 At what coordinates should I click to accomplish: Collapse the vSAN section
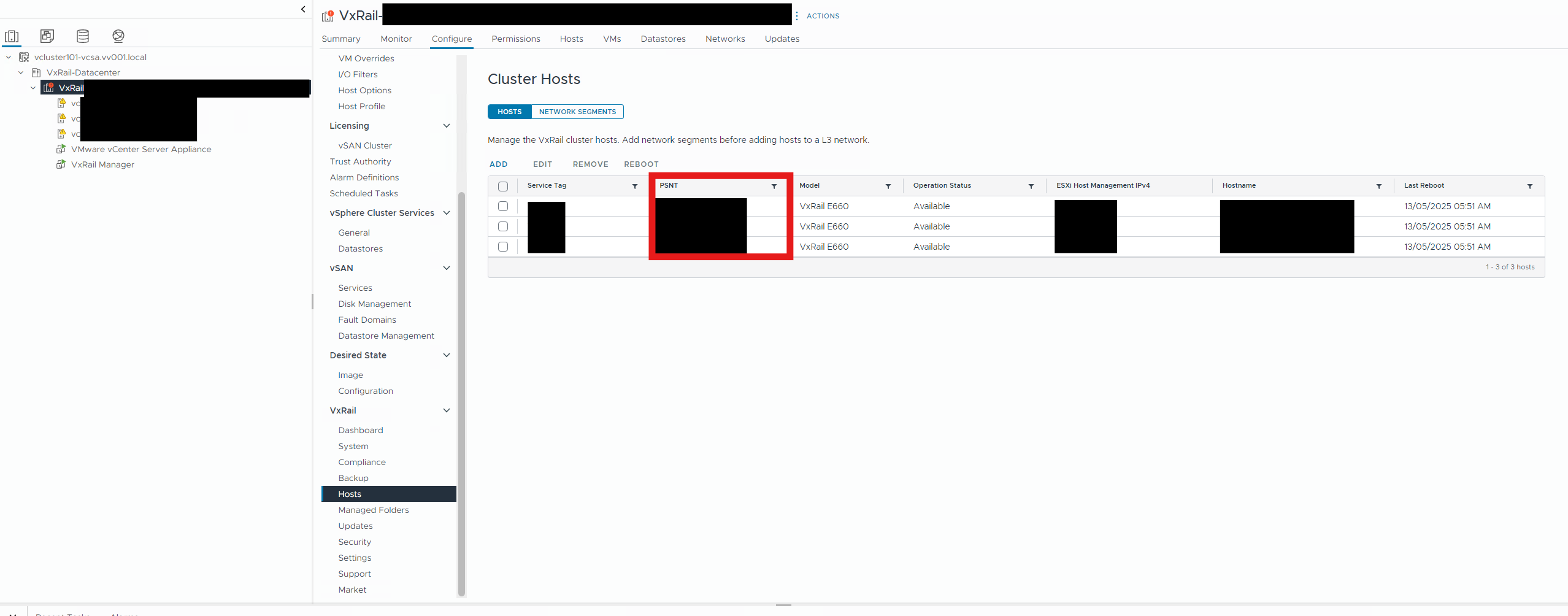pos(447,268)
